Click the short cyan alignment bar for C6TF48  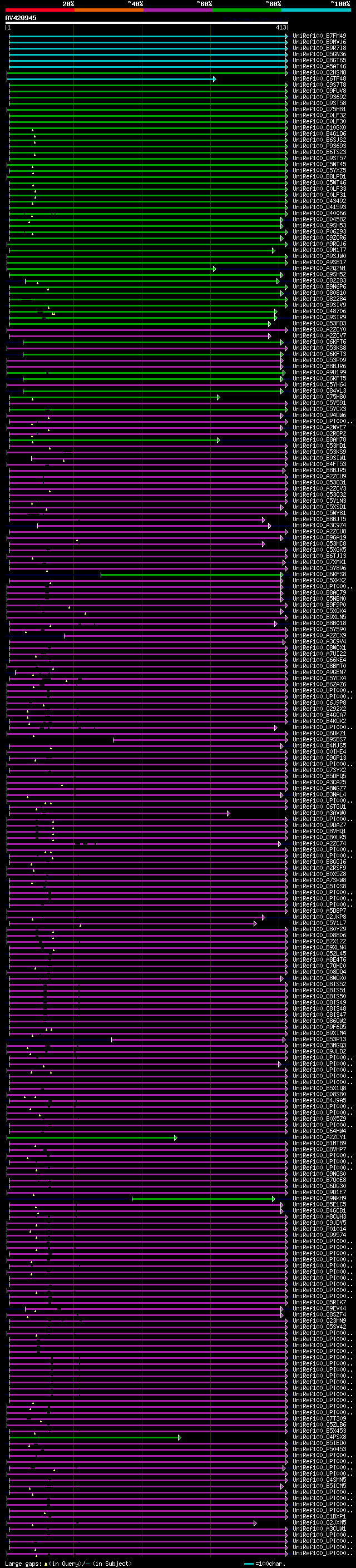[111, 79]
